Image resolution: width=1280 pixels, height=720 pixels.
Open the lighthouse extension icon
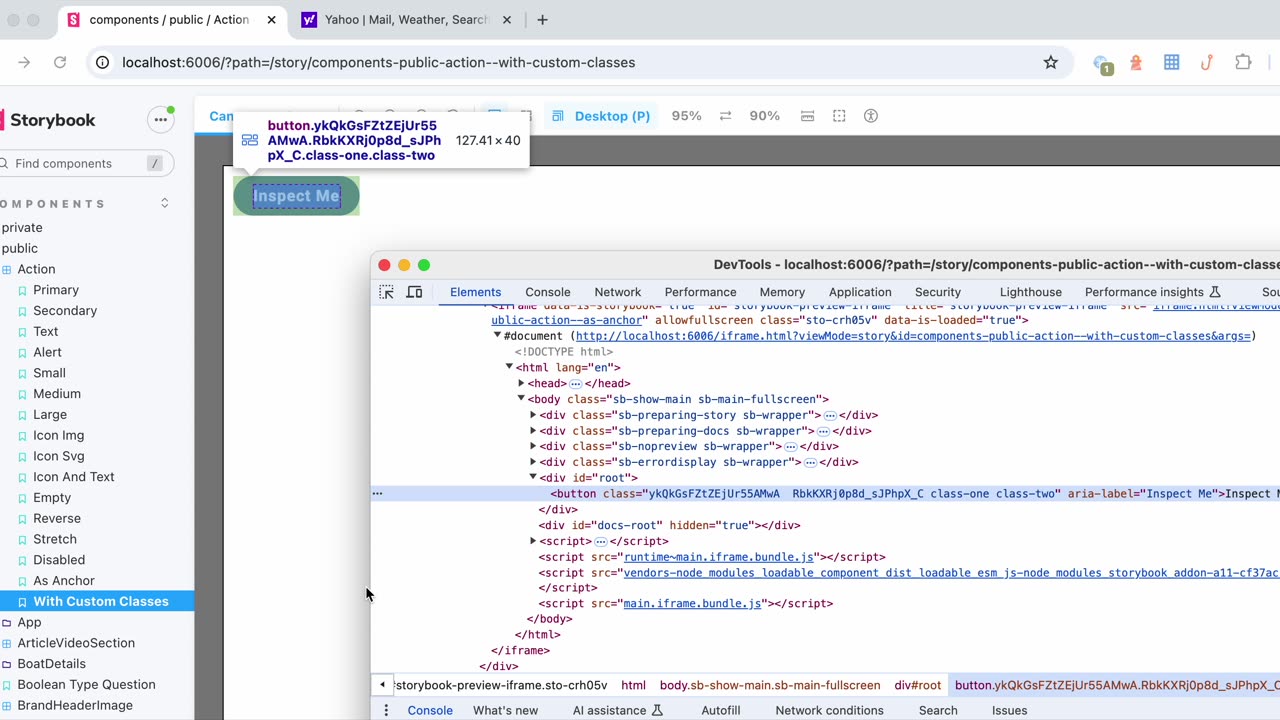[1136, 62]
